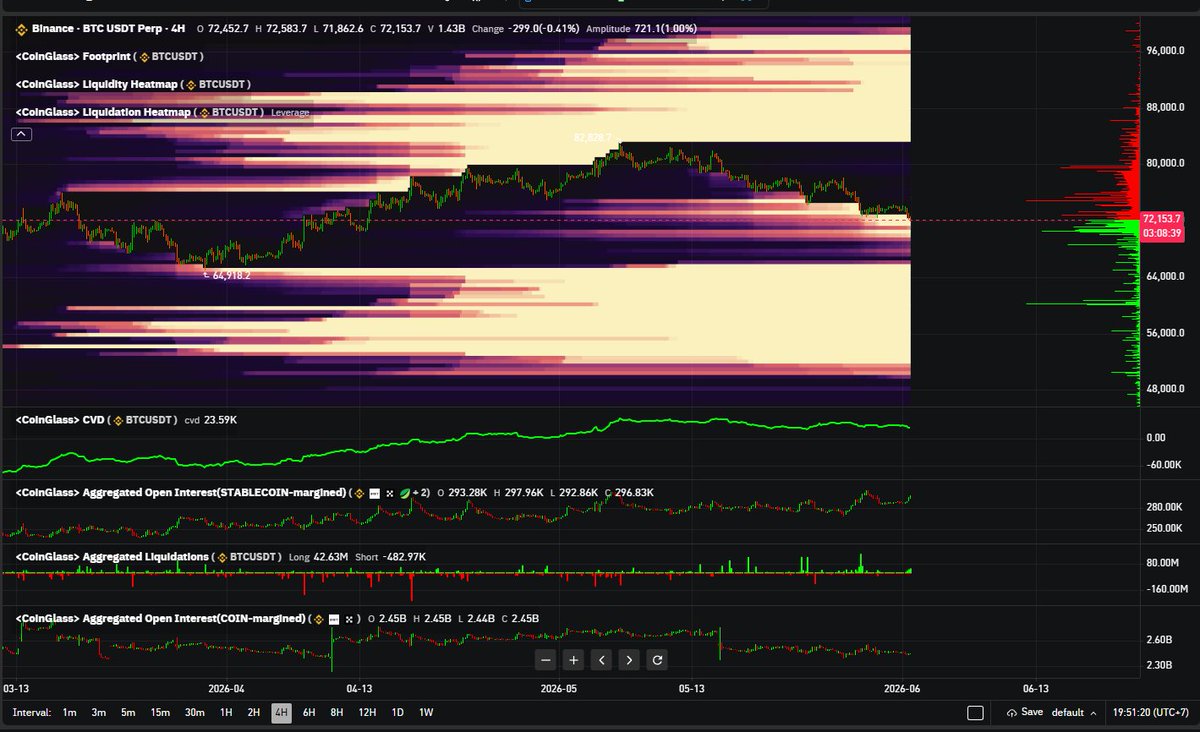The width and height of the screenshot is (1200, 732).
Task: Click Binance icon in COIN-margined Open Interest label
Action: 320,619
